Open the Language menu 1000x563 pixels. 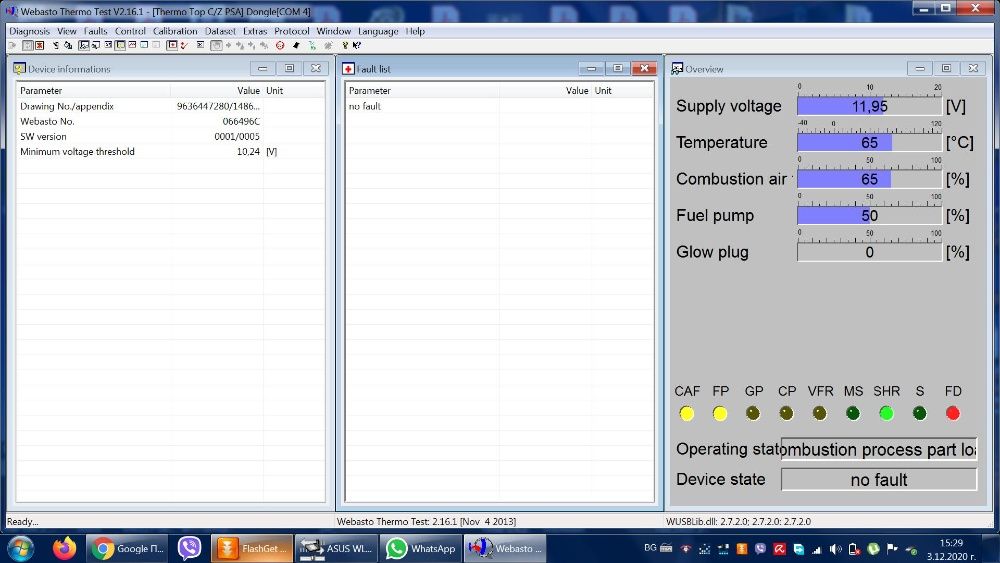click(378, 31)
